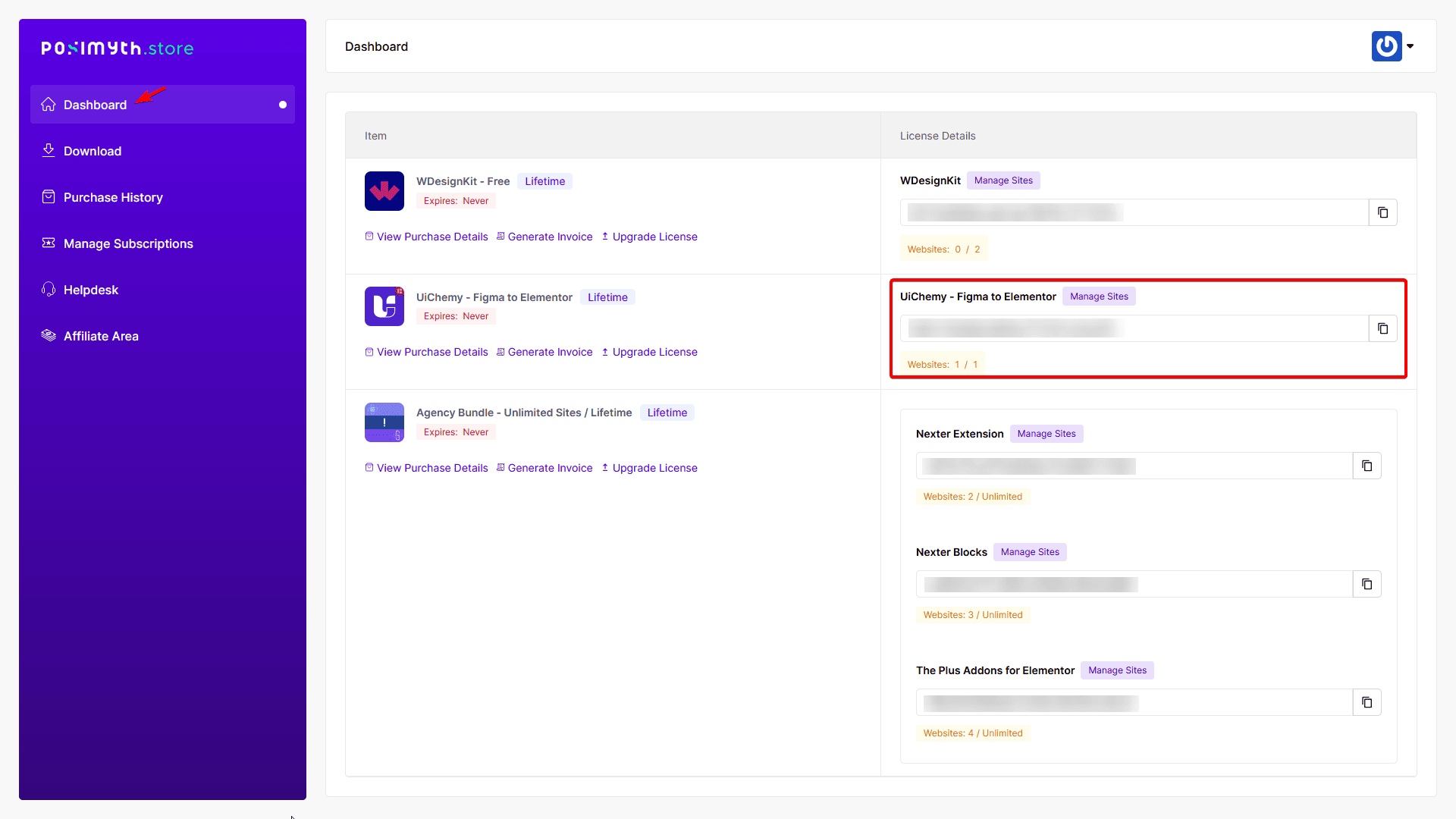Screen dimensions: 1456x819
Task: View Purchase Details for WDesignKit - Free
Action: [x=426, y=237]
